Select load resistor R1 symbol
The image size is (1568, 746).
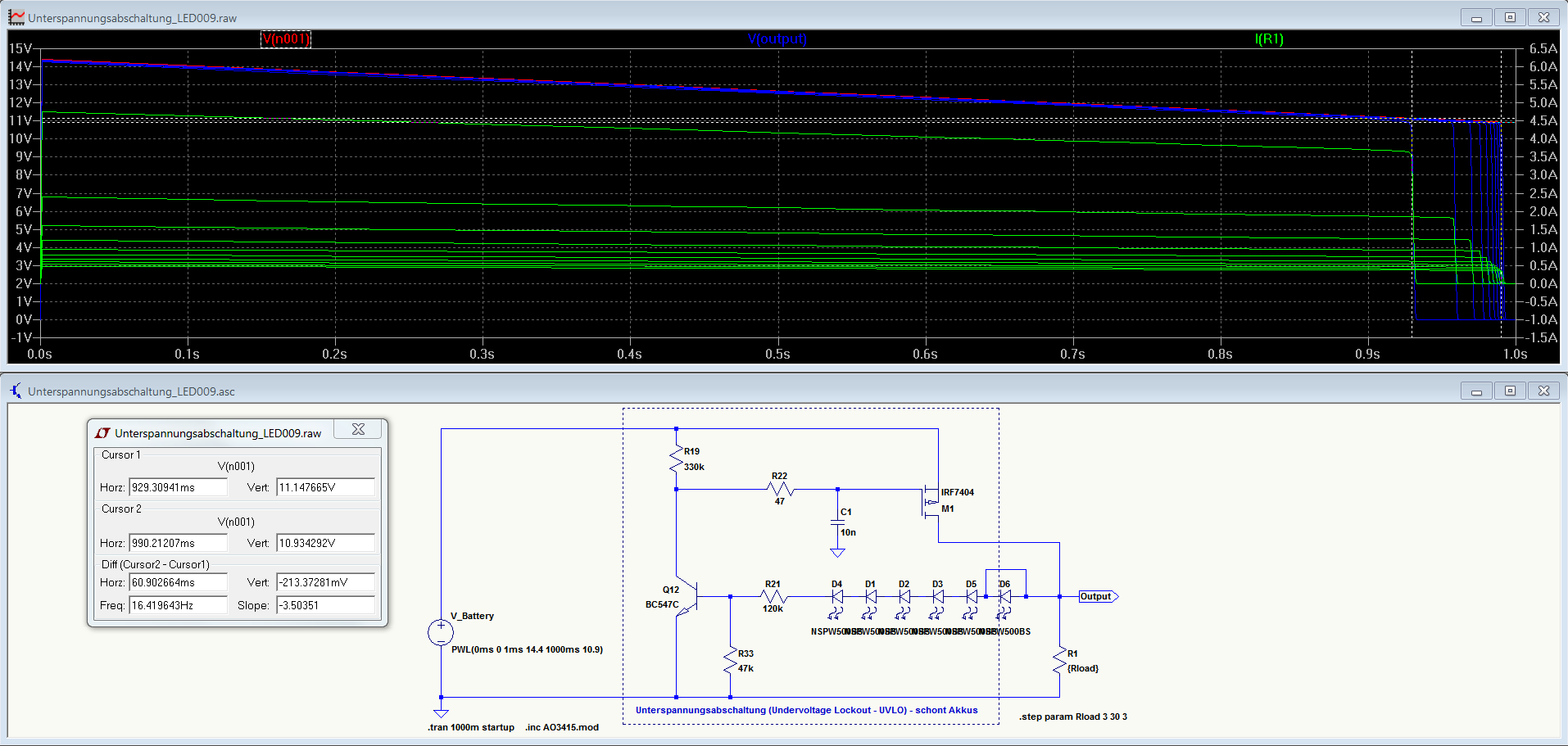point(1059,661)
